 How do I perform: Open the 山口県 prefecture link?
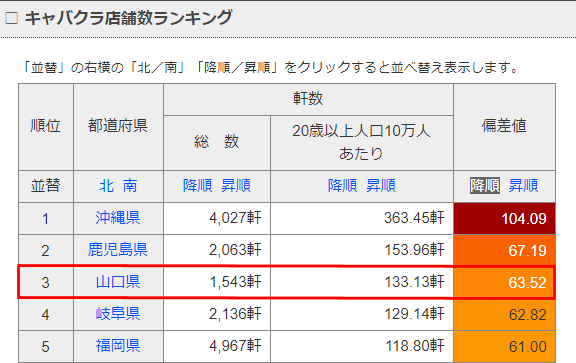118,282
